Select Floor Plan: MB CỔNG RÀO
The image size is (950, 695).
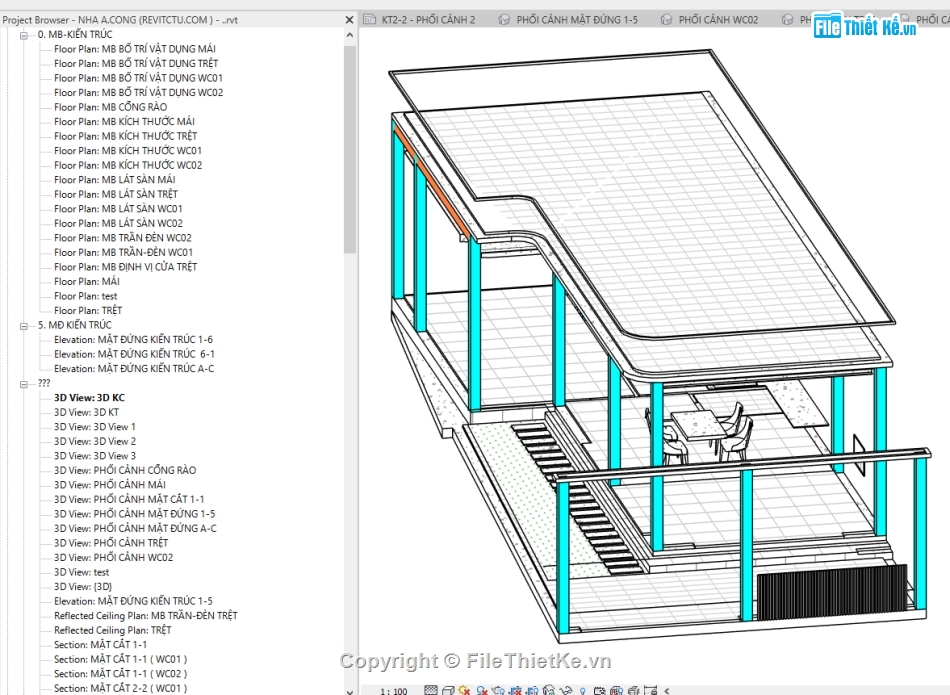(x=110, y=107)
